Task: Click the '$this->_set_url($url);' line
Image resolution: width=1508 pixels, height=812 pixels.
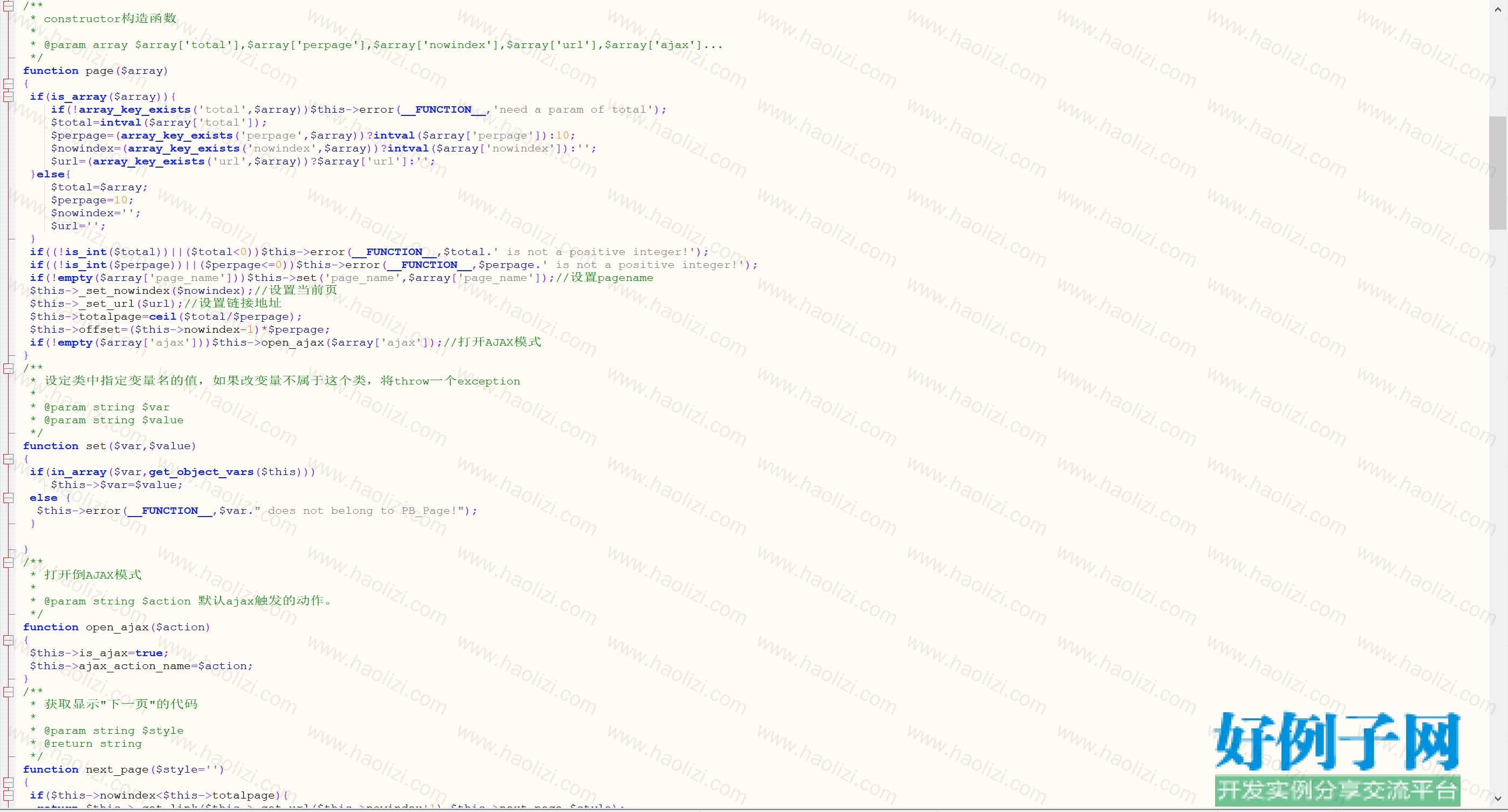Action: 156,303
